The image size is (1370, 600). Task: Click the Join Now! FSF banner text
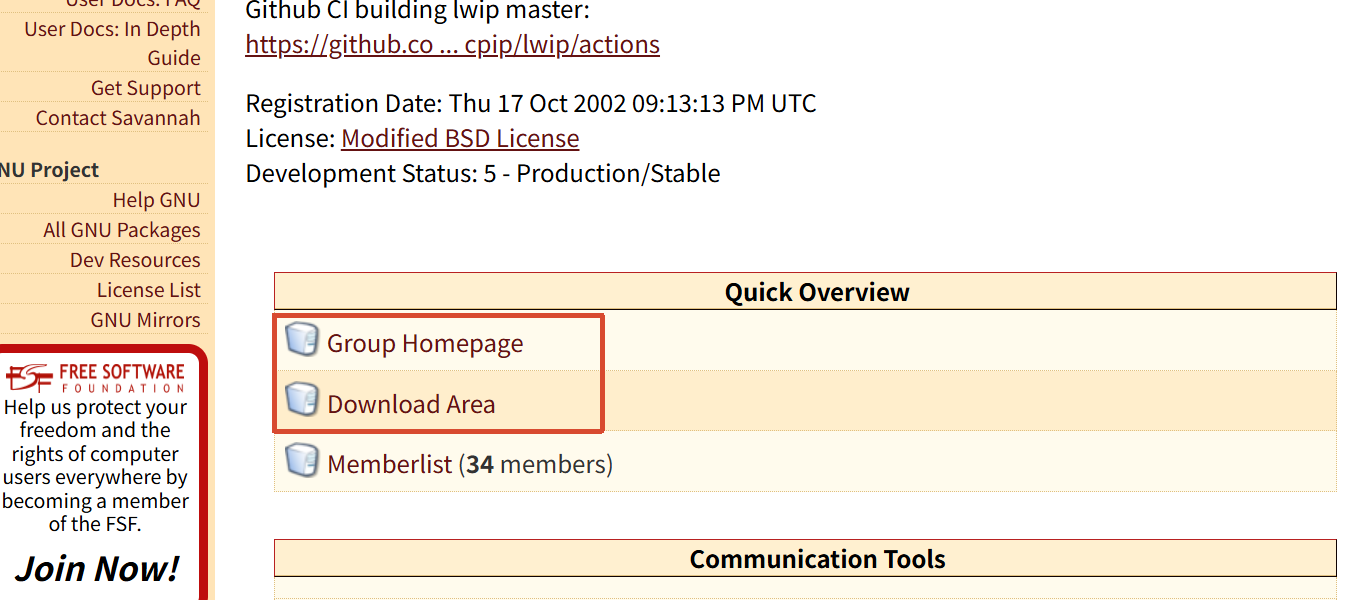tap(97, 569)
